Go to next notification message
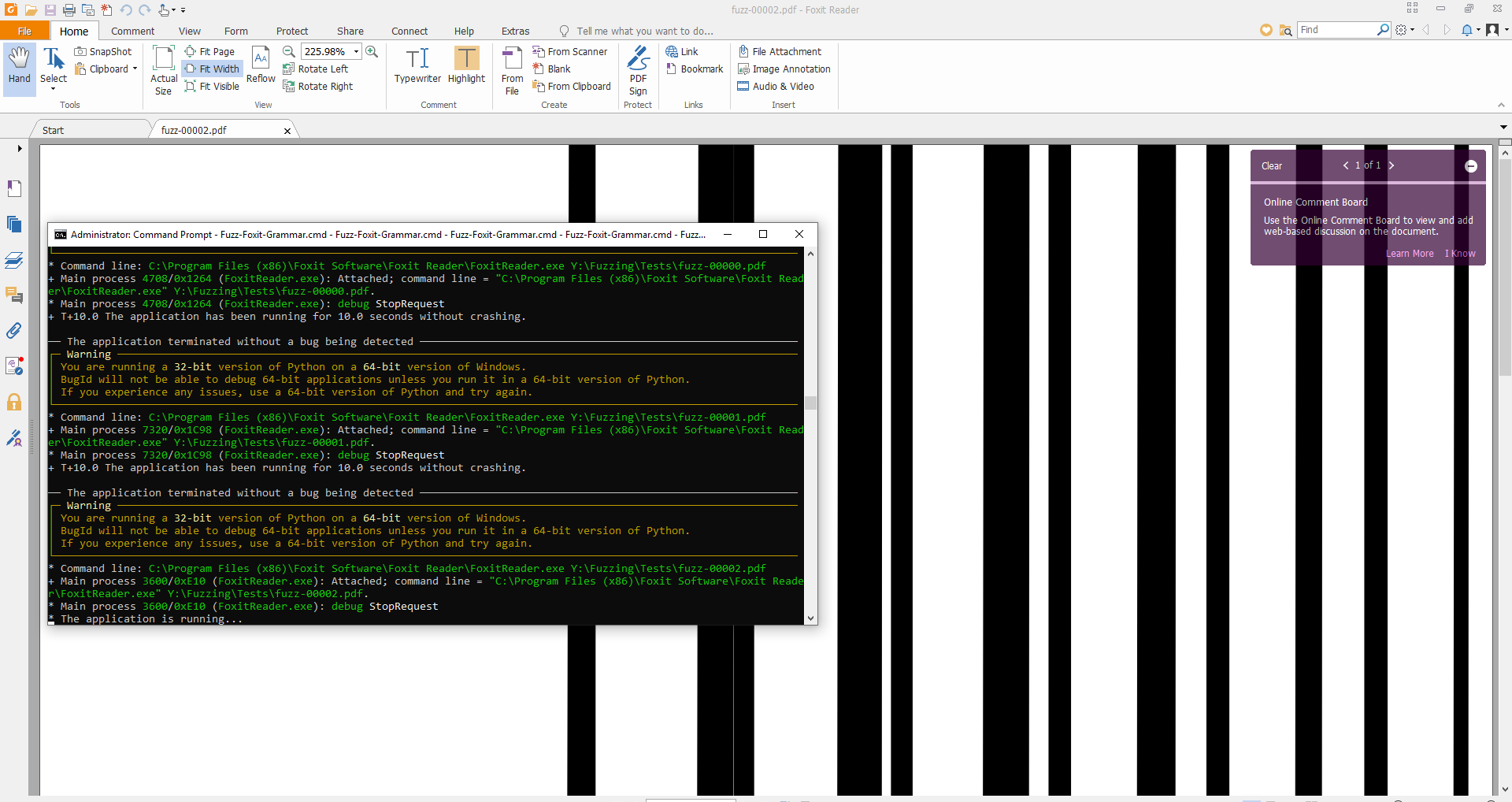 tap(1392, 165)
